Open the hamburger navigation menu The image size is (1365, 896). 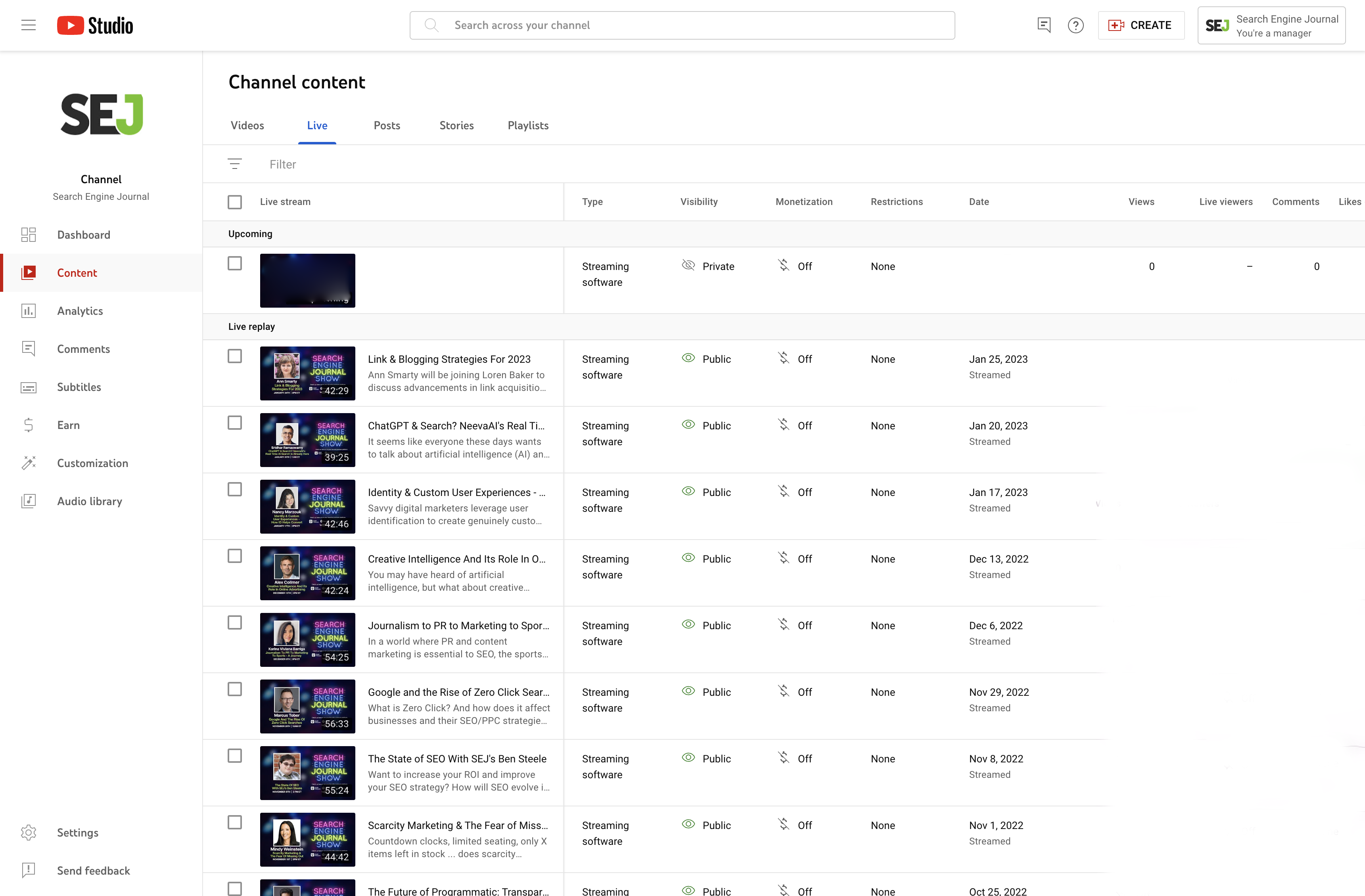(x=28, y=25)
